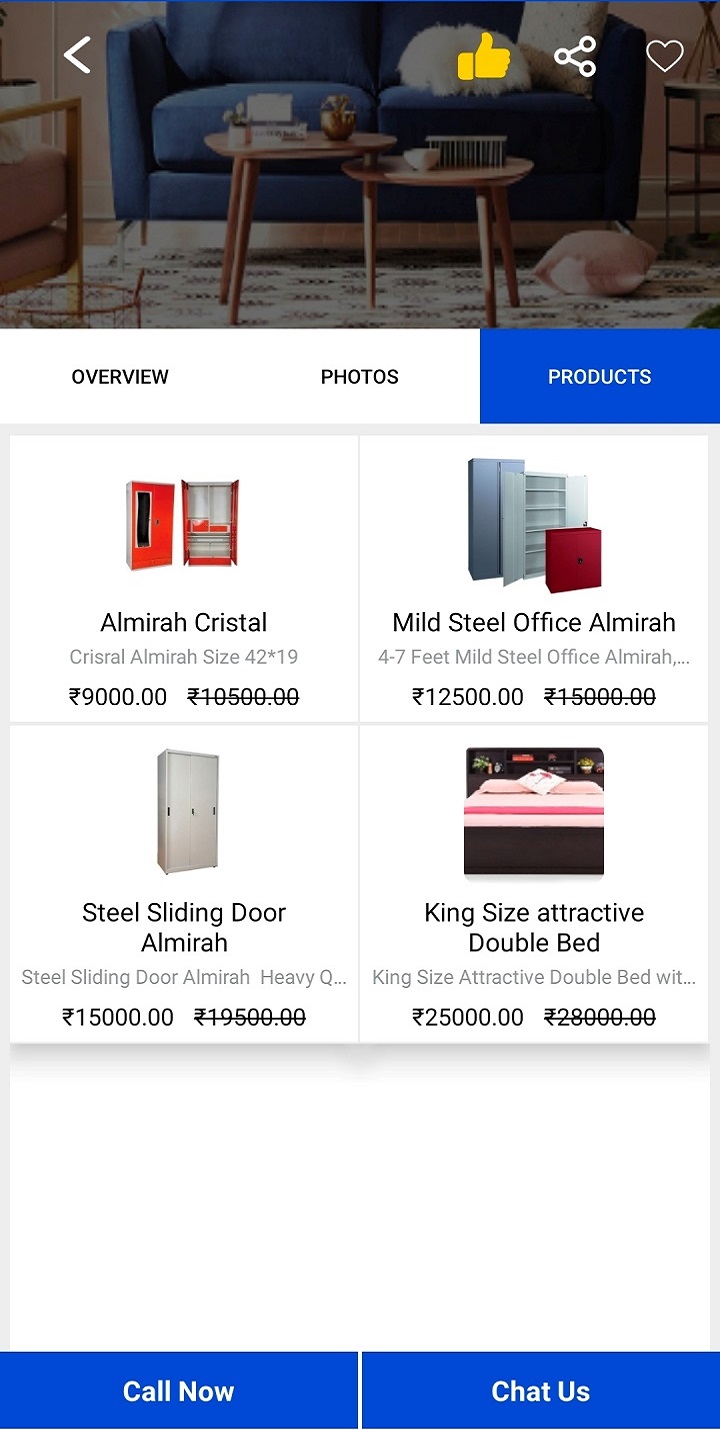This screenshot has height=1430, width=720.
Task: Open the share icon
Action: tap(575, 56)
